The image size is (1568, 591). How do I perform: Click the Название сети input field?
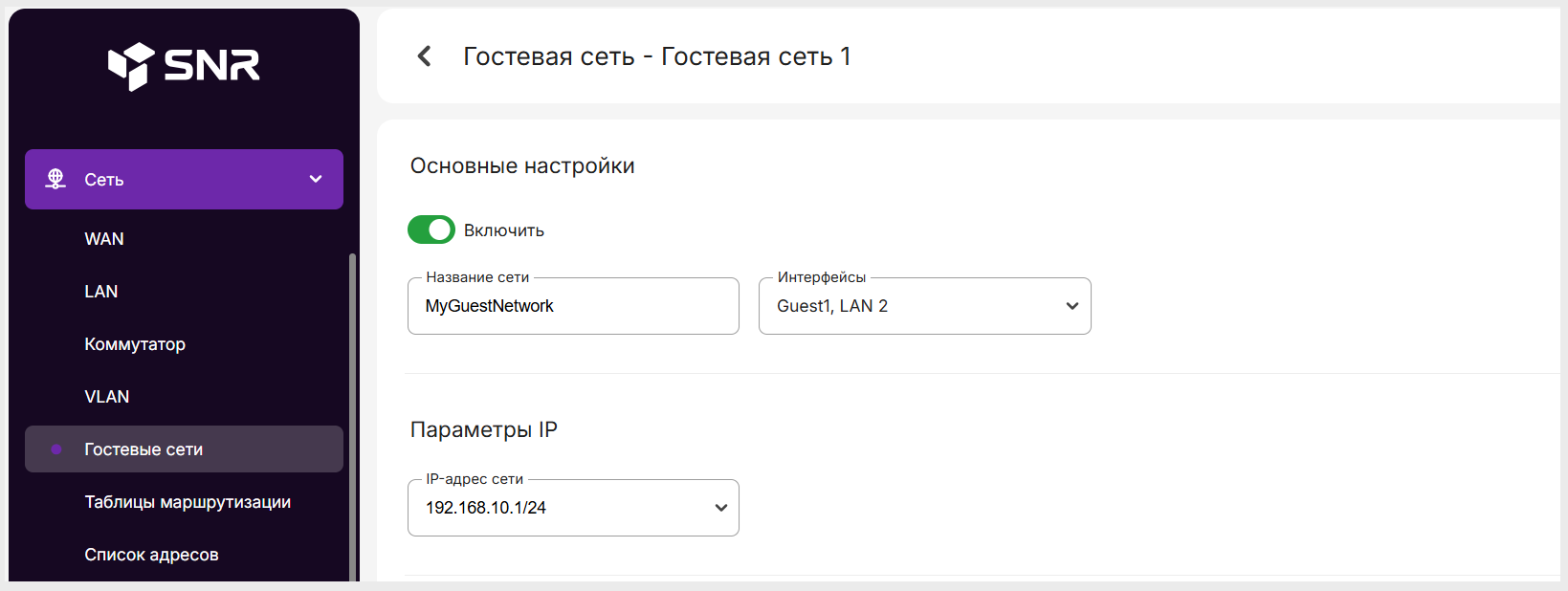573,306
